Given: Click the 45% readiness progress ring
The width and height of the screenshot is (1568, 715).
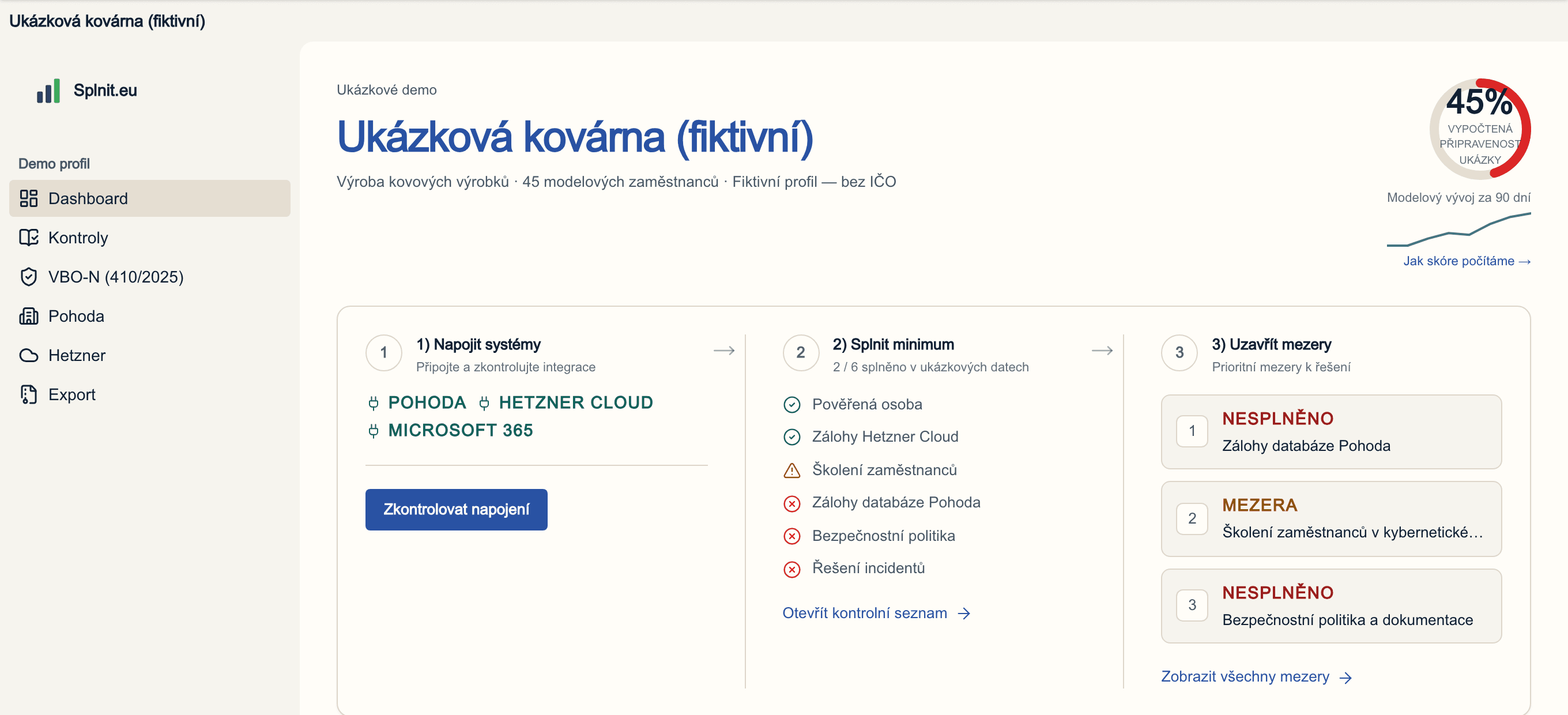Looking at the screenshot, I should 1480,129.
